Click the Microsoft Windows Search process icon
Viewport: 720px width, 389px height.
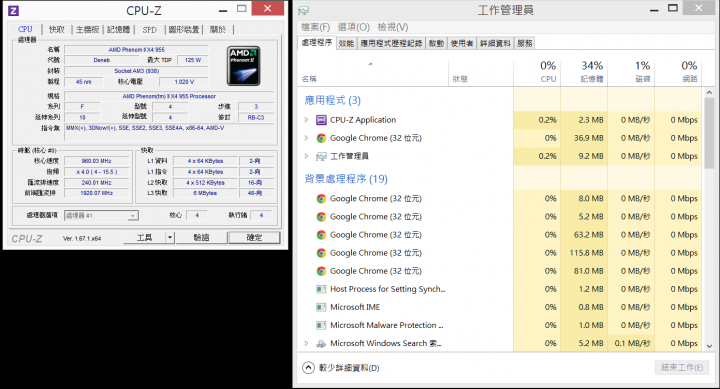[321, 343]
